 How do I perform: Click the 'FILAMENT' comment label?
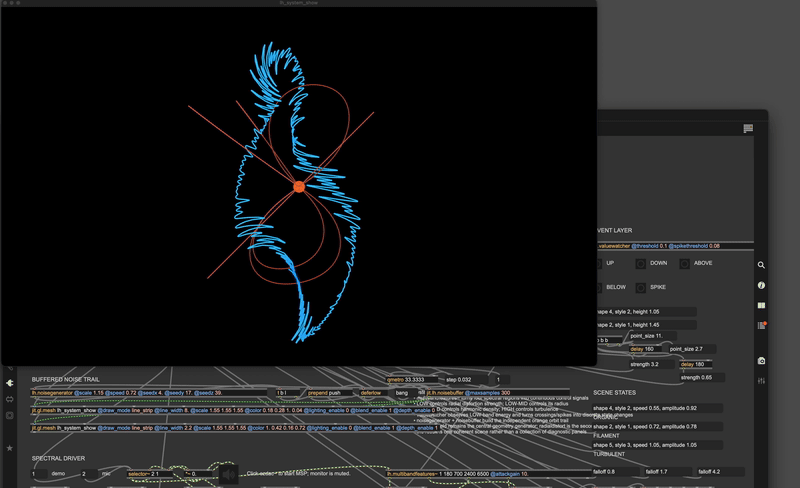coord(606,435)
